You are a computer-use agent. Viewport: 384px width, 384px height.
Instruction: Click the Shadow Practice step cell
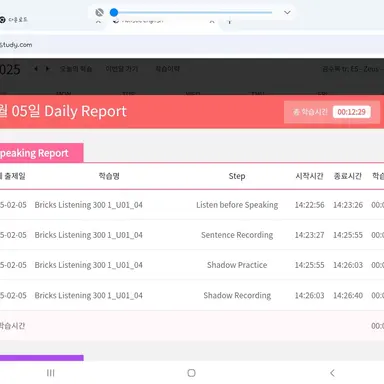click(237, 265)
